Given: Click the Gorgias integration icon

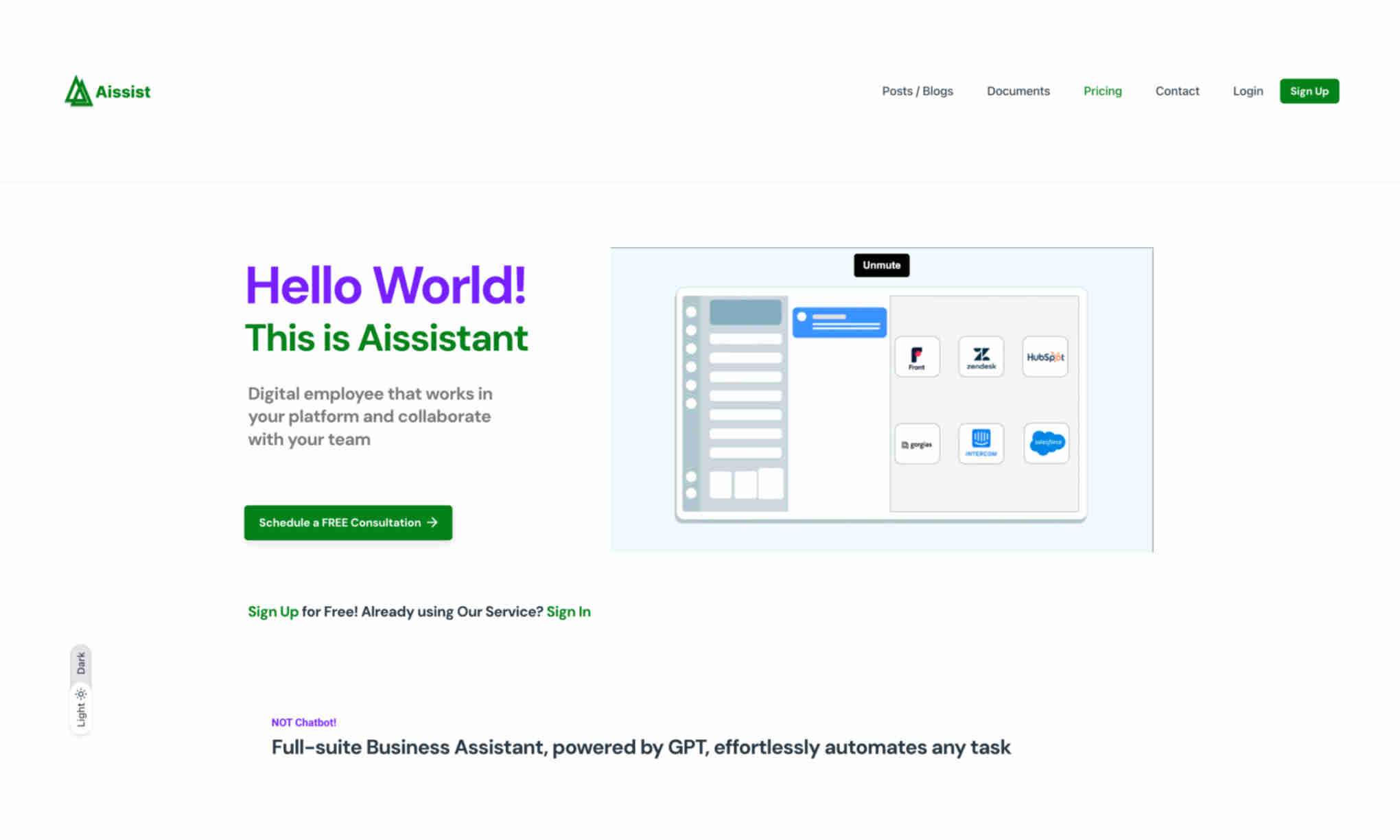Looking at the screenshot, I should point(916,444).
